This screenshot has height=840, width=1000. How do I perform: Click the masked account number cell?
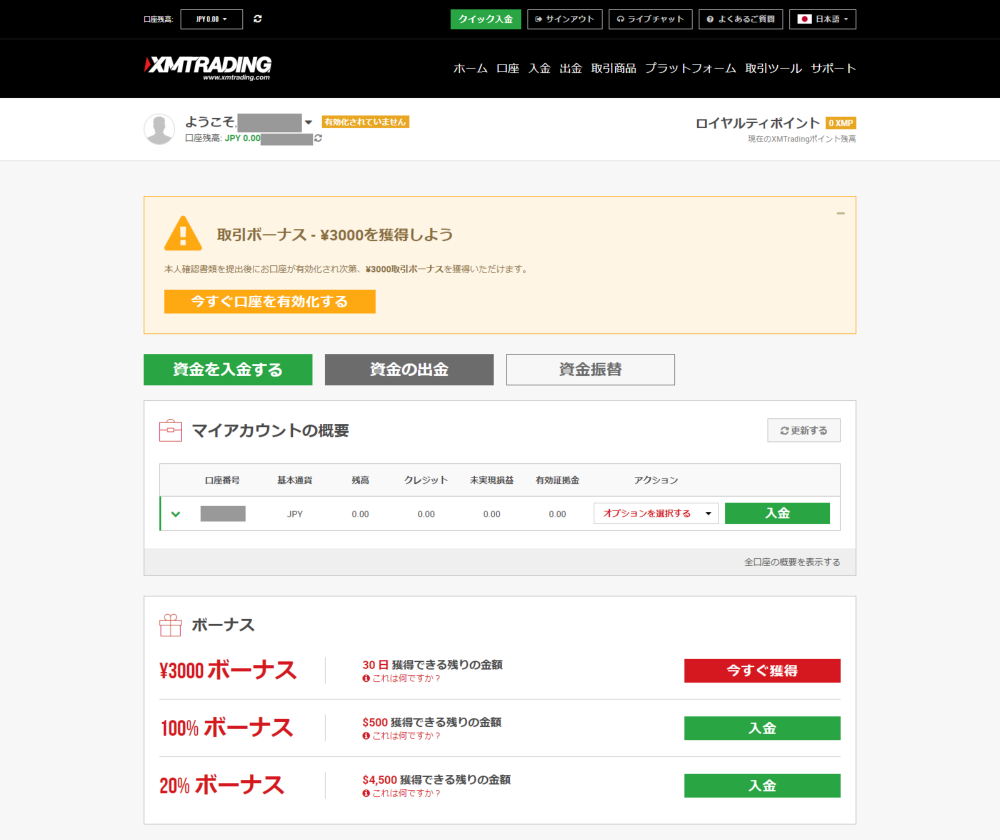223,513
